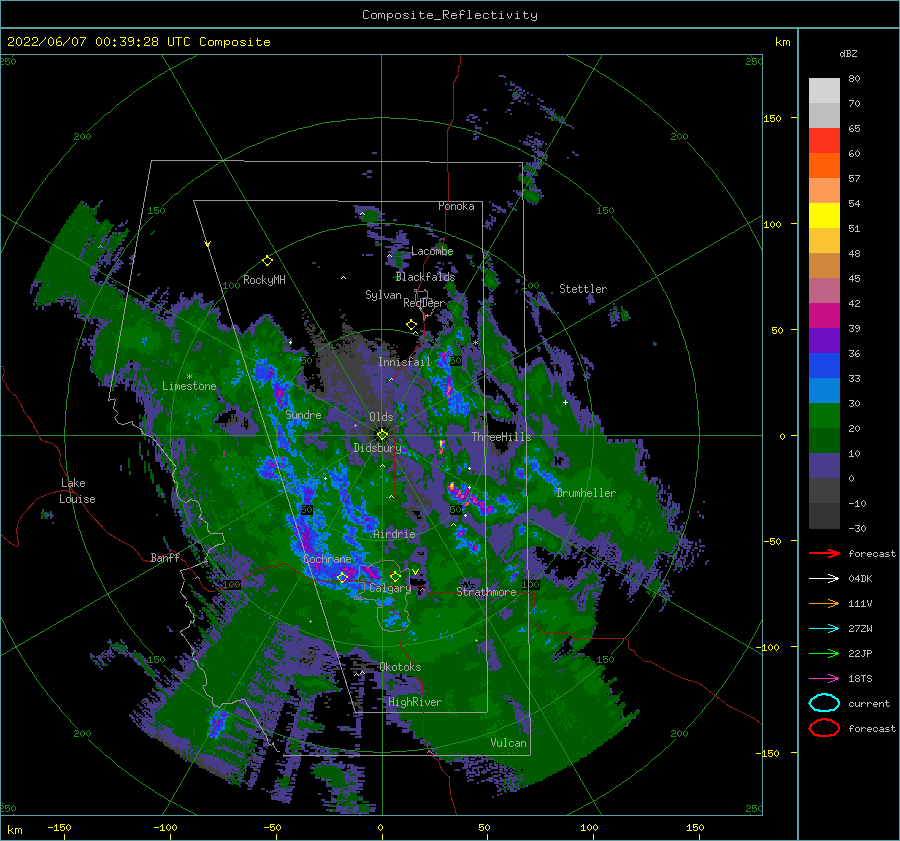Screen dimensions: 900x841
Task: Click the Banff label
Action: 165,558
